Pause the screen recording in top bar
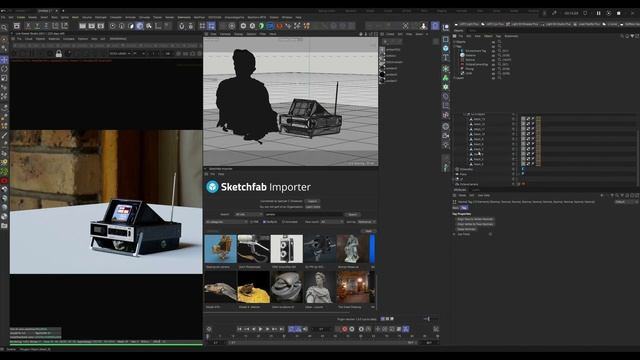Screen dimensions: 640x360 598,13
